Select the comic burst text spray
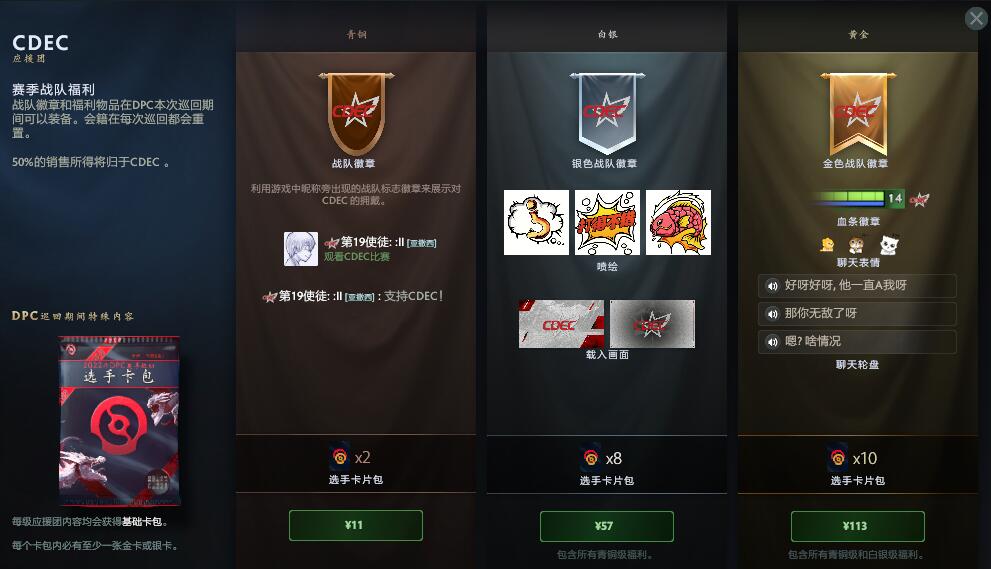Screen dimensions: 991x569 coord(607,223)
